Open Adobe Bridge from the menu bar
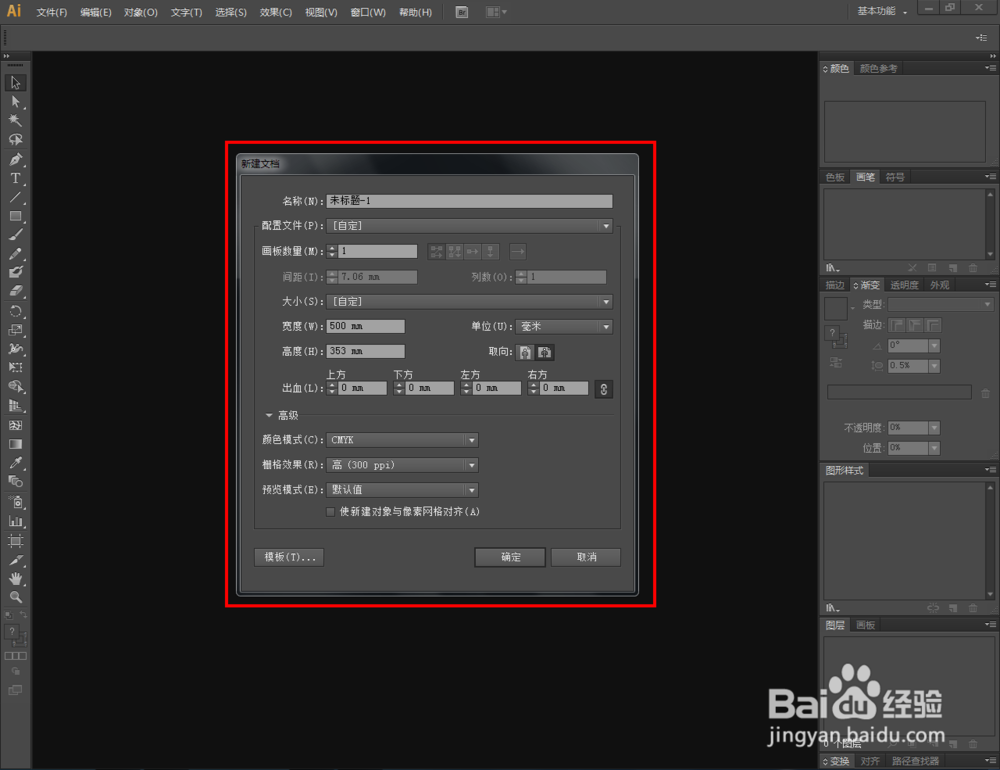Viewport: 1000px width, 770px height. click(462, 12)
